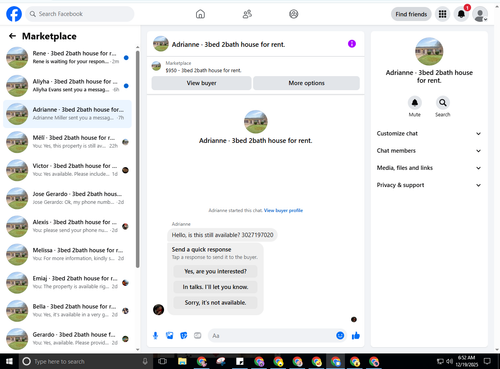Start a voice clip with the microphone icon
This screenshot has width=500, height=369.
click(155, 336)
